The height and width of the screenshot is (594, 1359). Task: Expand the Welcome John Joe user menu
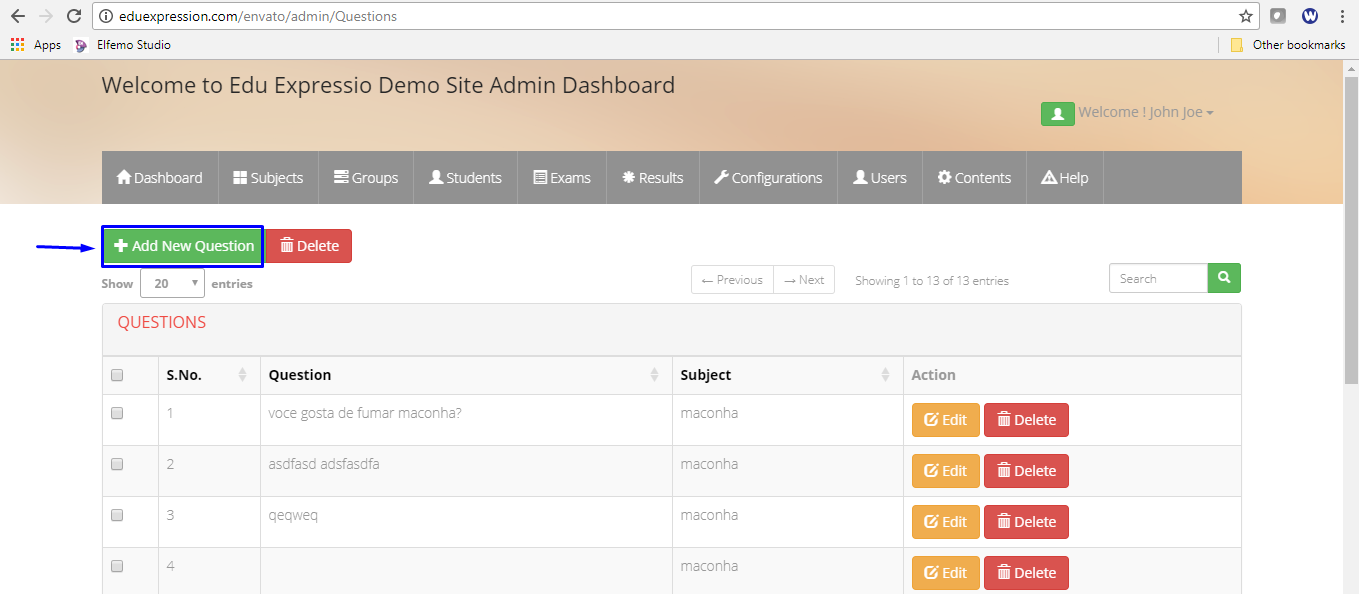click(x=1146, y=113)
